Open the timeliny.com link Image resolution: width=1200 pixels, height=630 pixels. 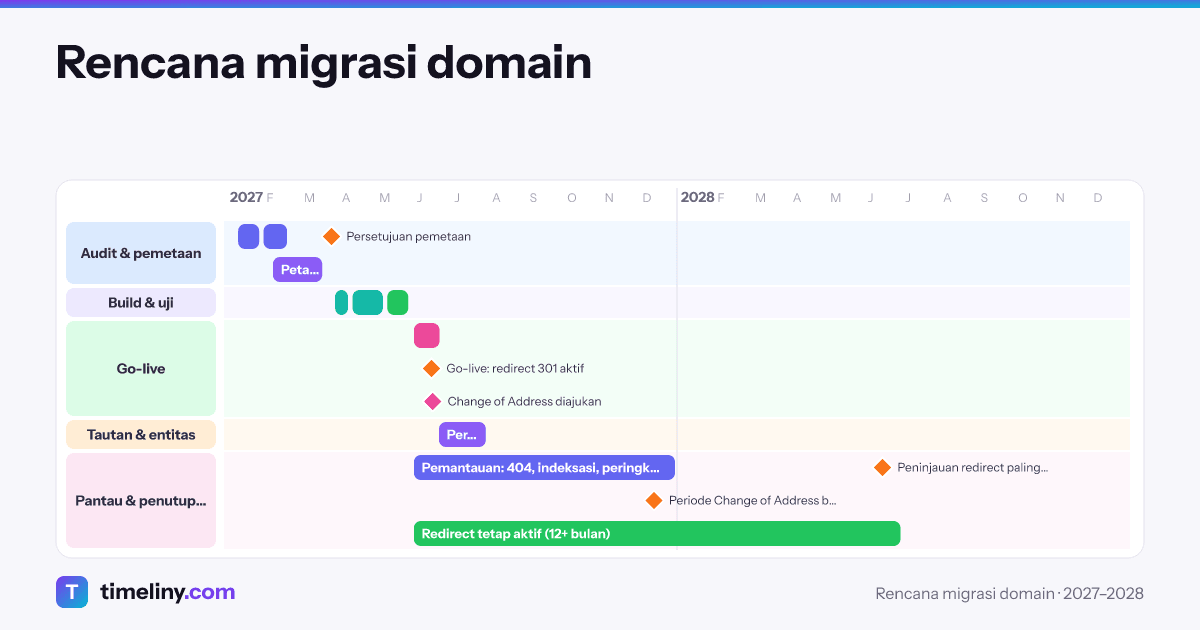[x=167, y=592]
